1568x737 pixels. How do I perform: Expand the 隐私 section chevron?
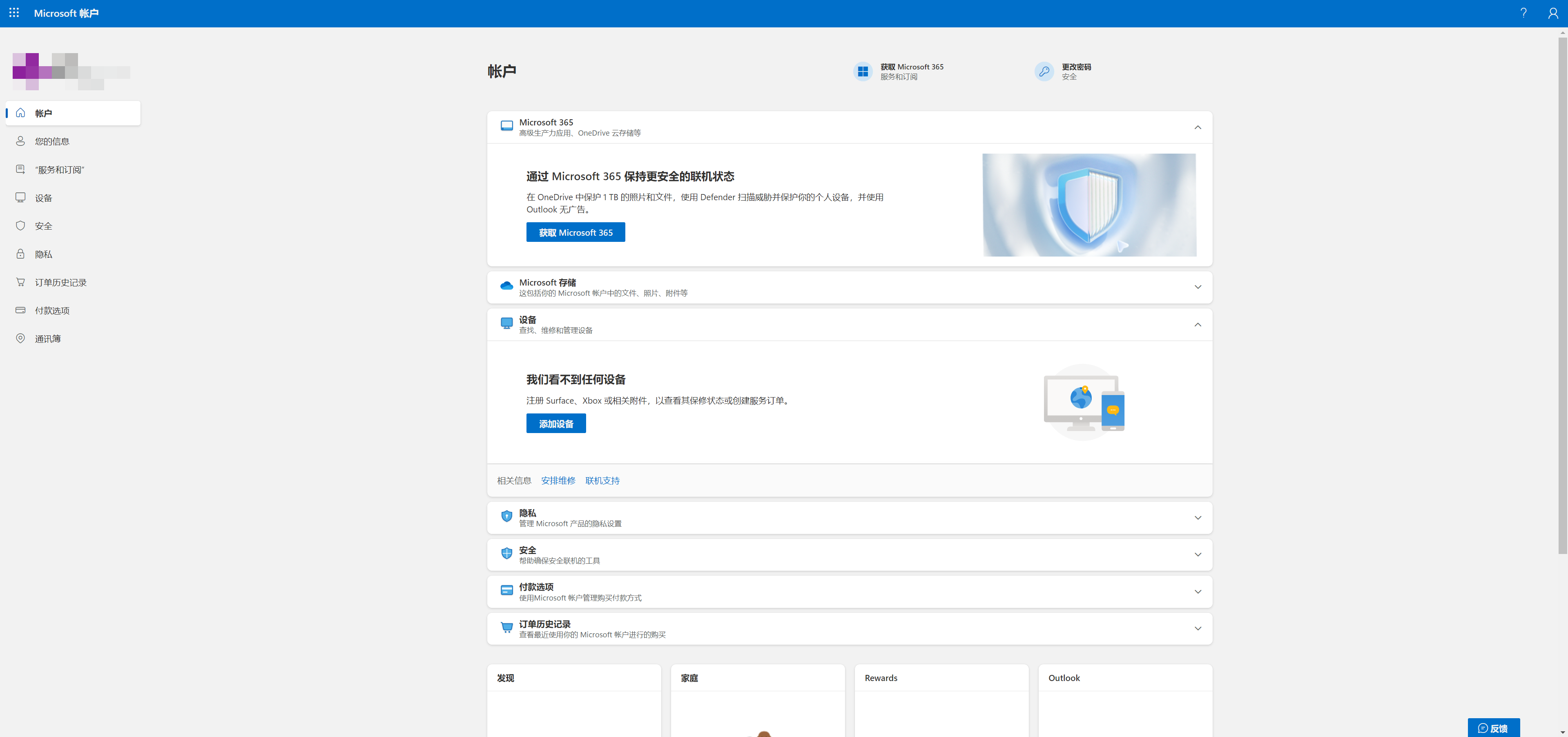pos(1197,518)
